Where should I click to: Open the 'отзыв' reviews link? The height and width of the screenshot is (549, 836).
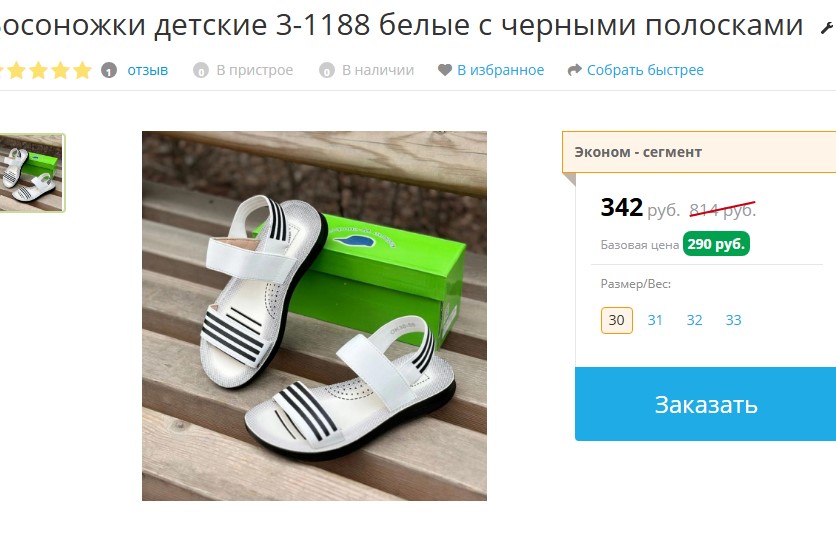click(x=148, y=70)
